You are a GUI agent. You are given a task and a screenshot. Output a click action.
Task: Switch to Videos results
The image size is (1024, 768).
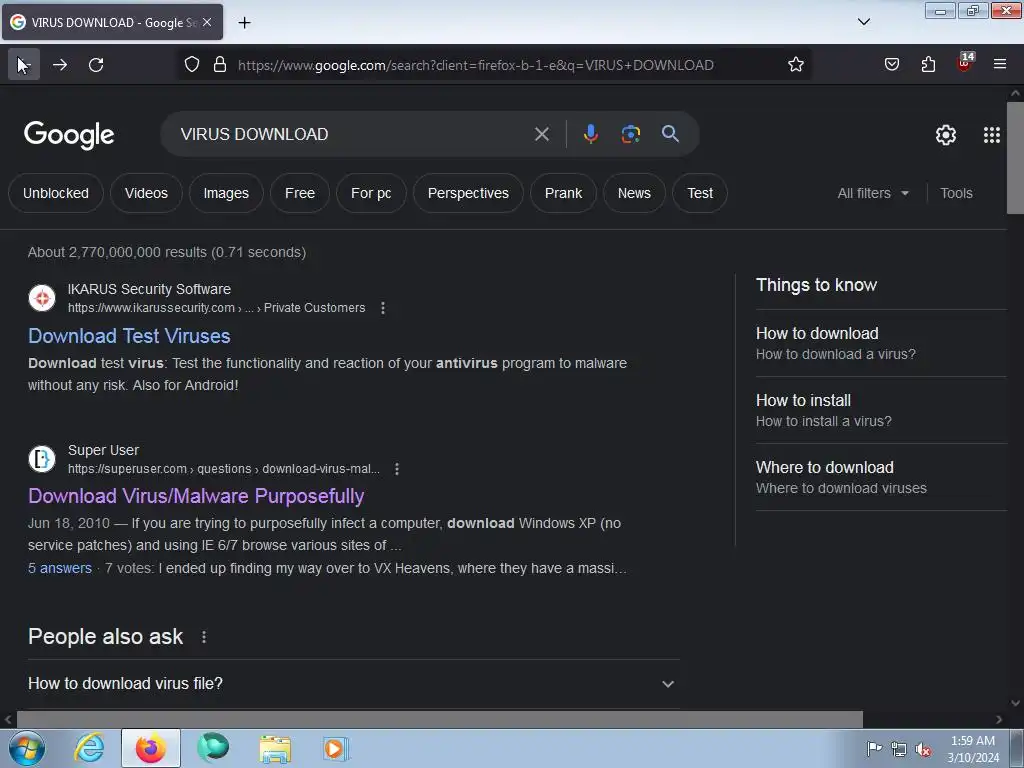point(146,193)
